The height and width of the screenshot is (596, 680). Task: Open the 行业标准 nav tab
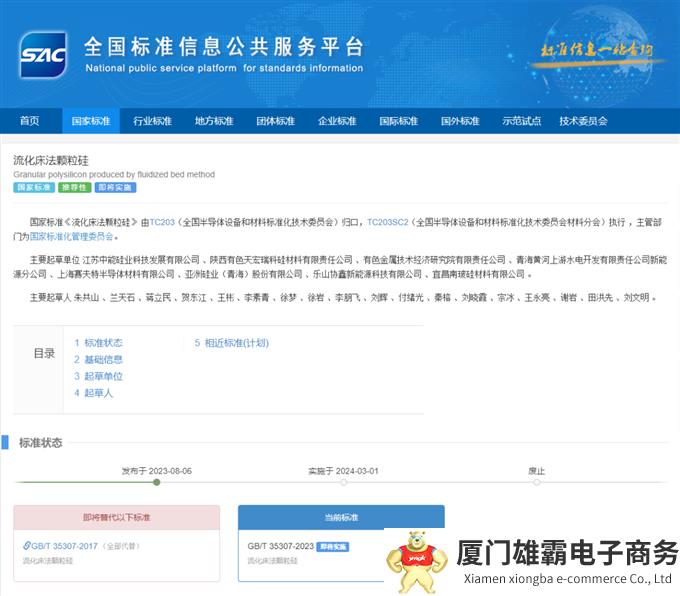(x=152, y=121)
